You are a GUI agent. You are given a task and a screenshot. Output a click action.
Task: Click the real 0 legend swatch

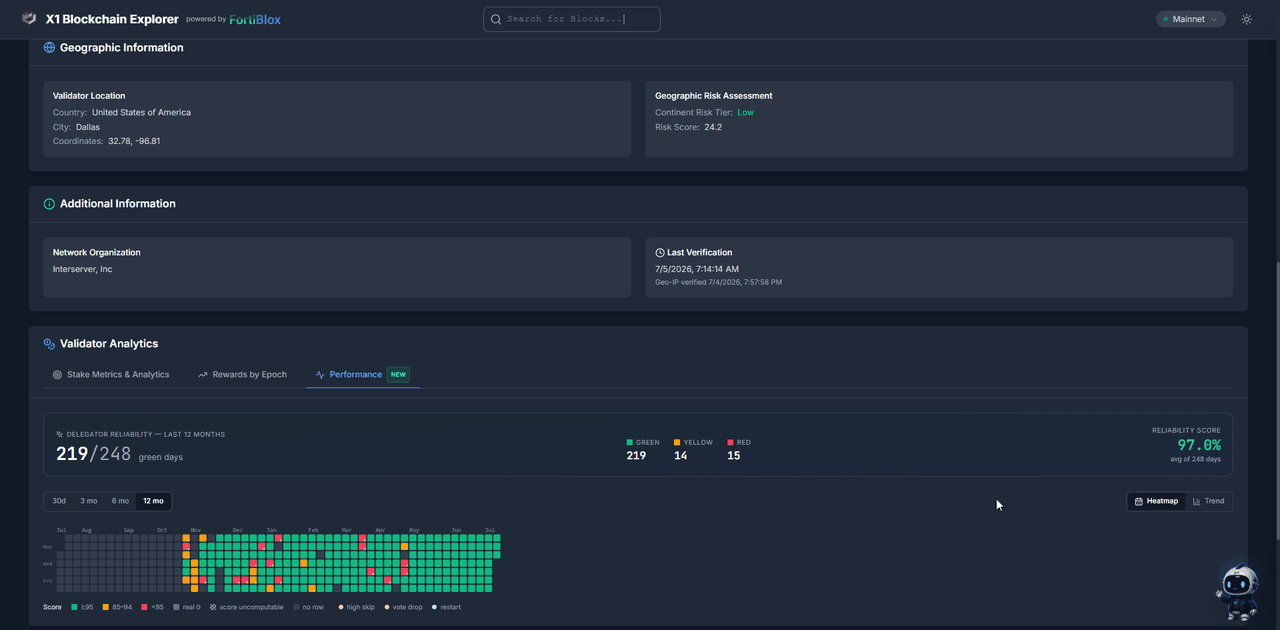(176, 607)
